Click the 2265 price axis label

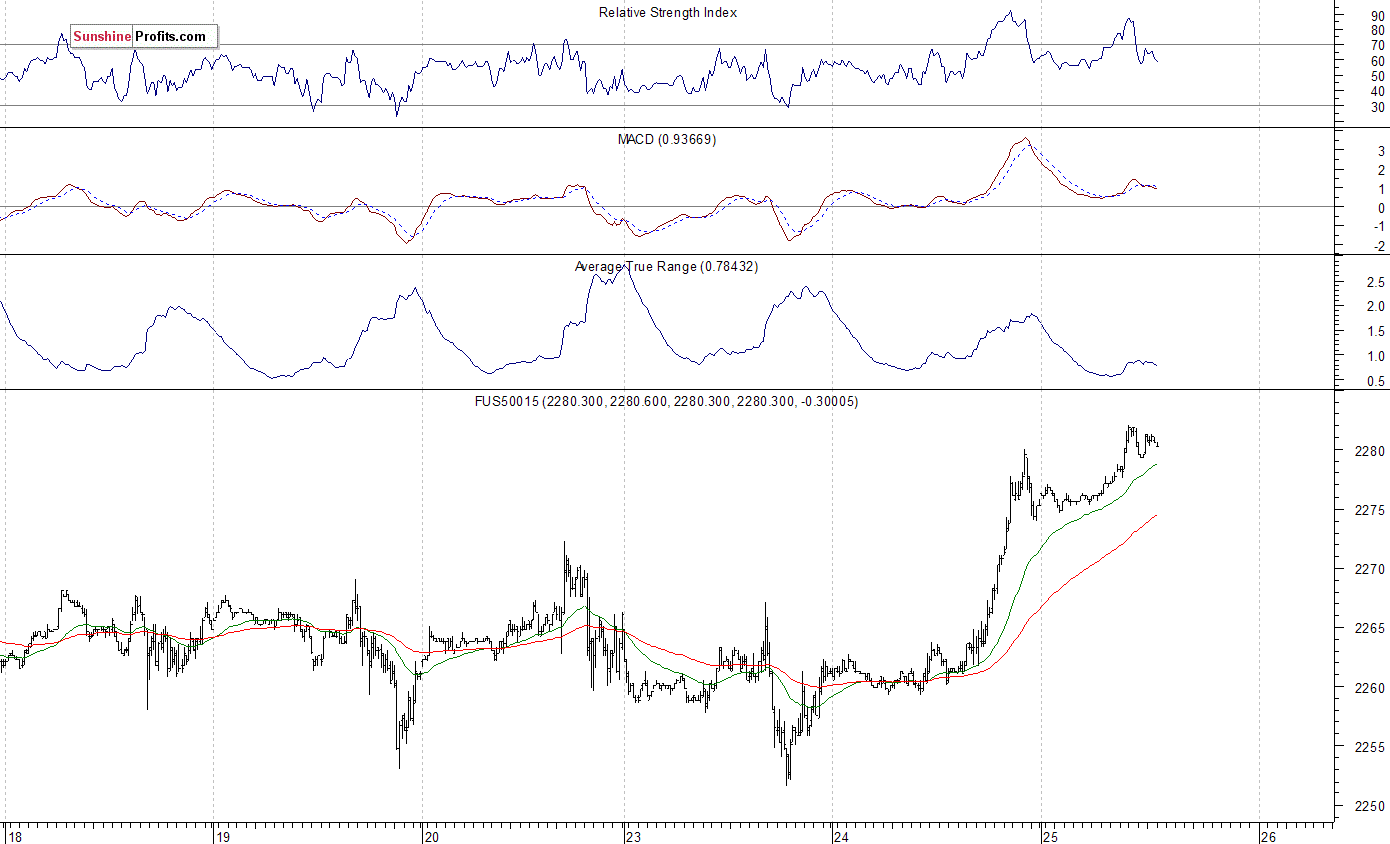(1368, 629)
